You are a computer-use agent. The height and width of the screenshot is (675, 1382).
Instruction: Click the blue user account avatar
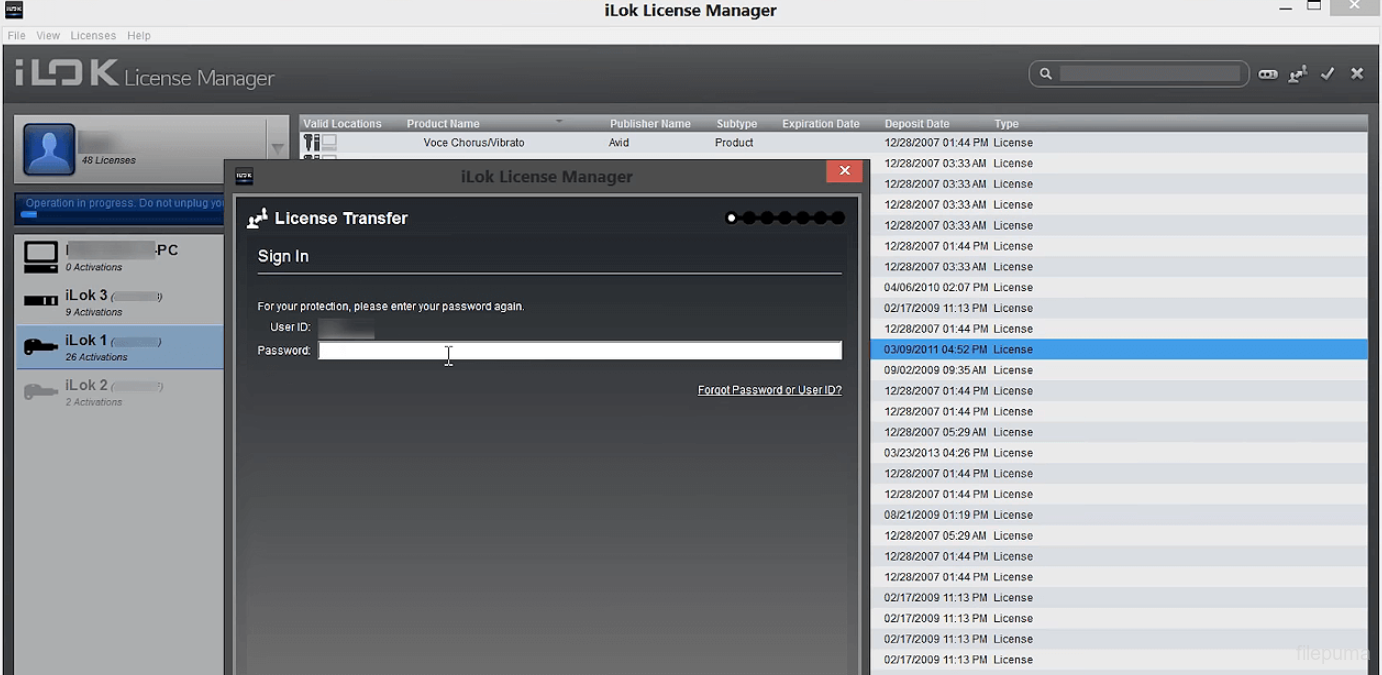click(x=49, y=150)
